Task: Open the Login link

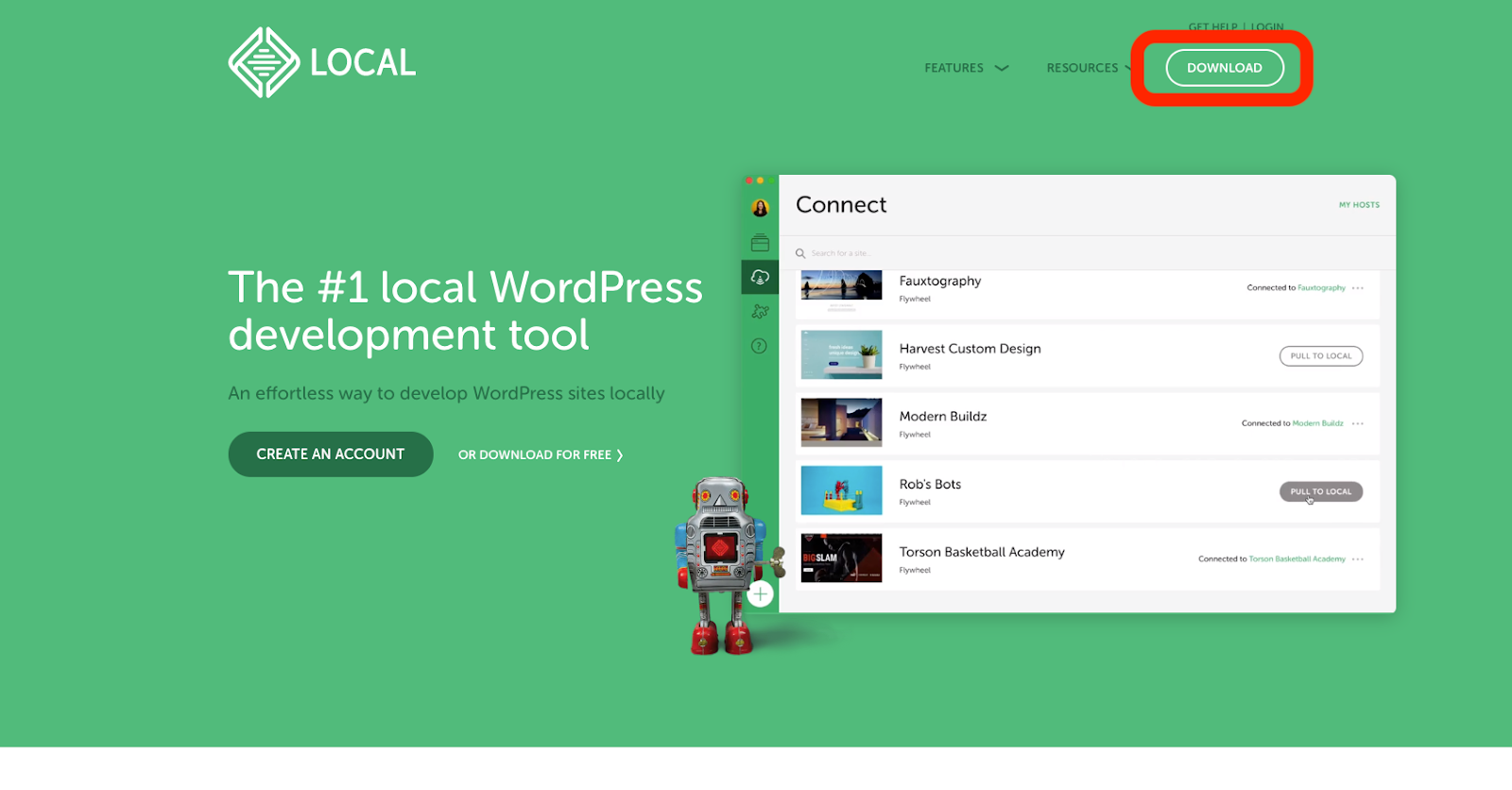Action: [1267, 27]
